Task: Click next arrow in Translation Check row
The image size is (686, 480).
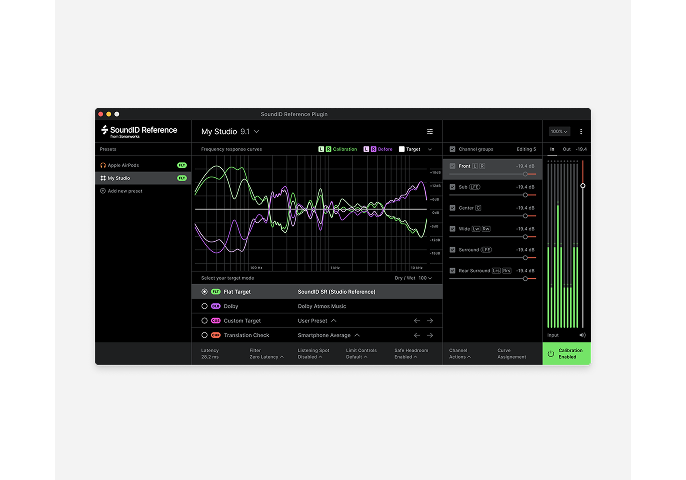Action: [430, 335]
